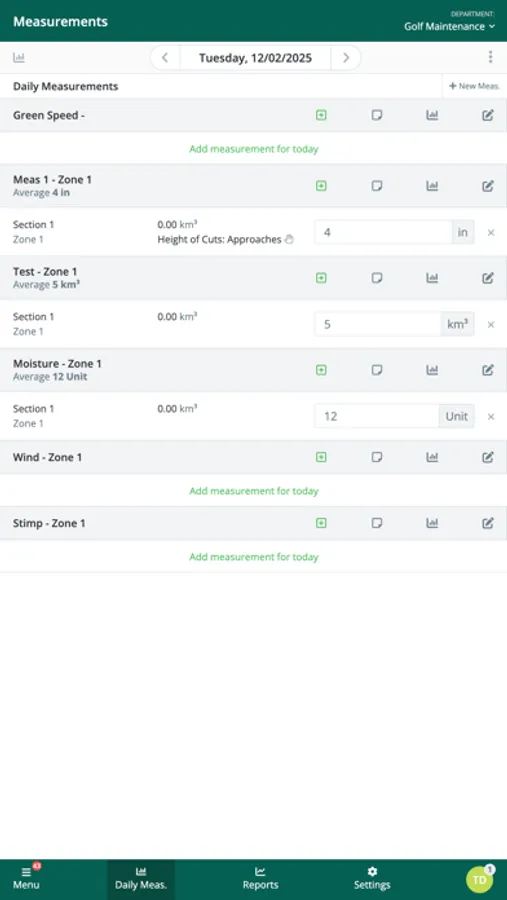View the chart for Moisture - Zone 1

[432, 370]
